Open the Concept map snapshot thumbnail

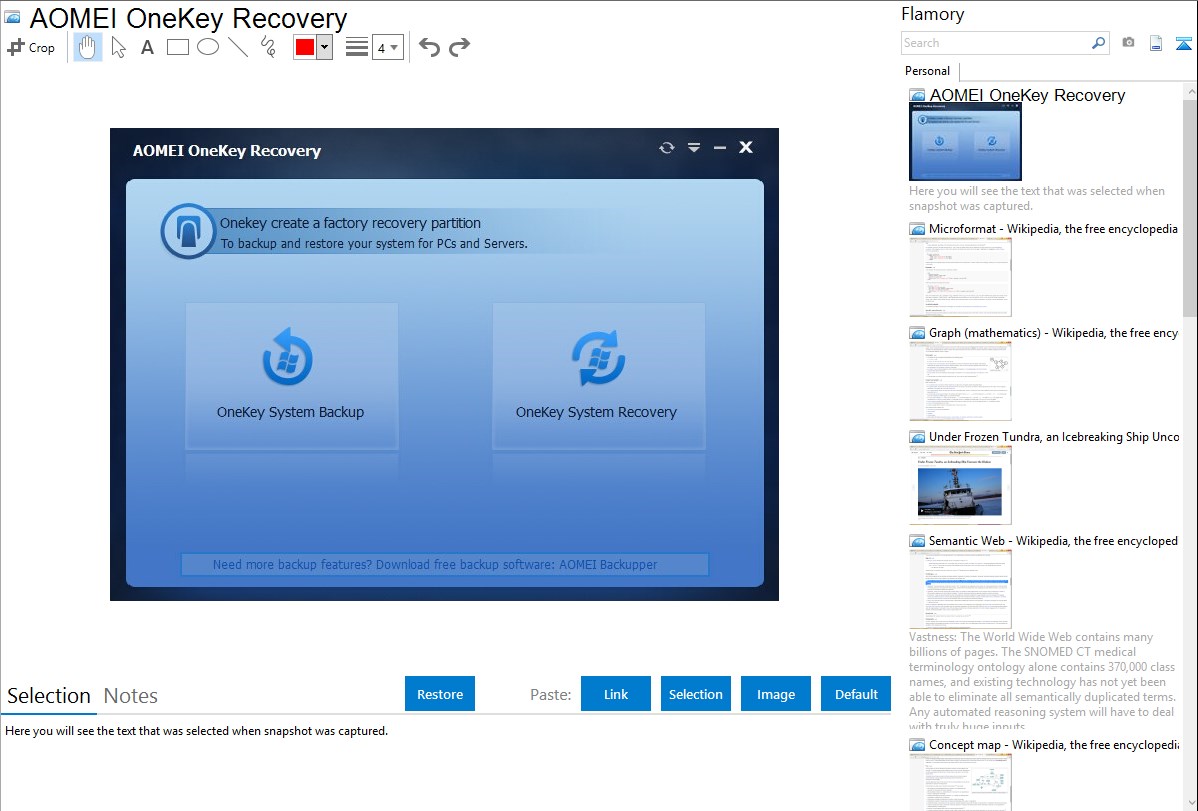[960, 782]
